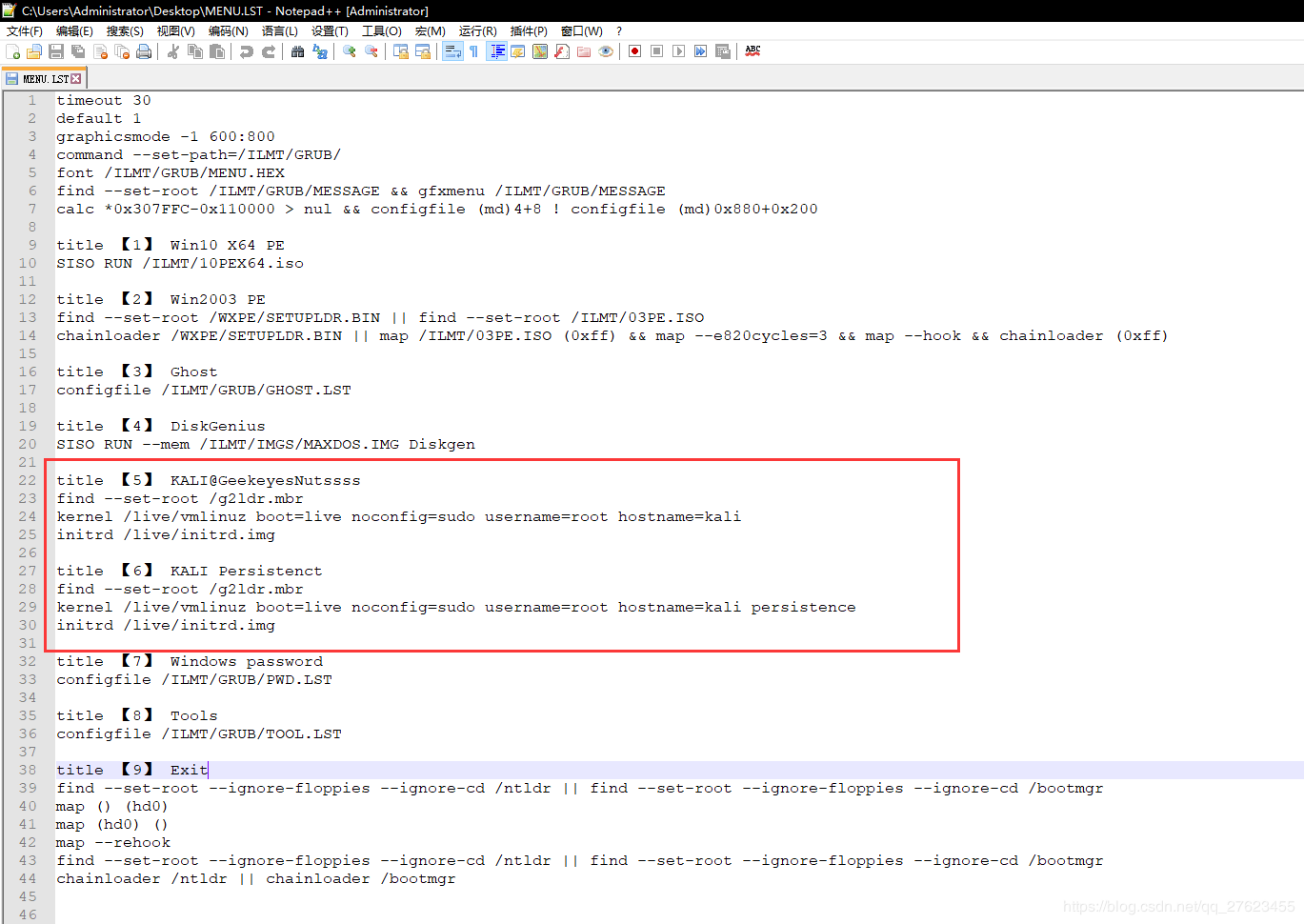The width and height of the screenshot is (1304, 924).
Task: Click the 'graphicsmode -1 600:800' line
Action: coord(166,136)
